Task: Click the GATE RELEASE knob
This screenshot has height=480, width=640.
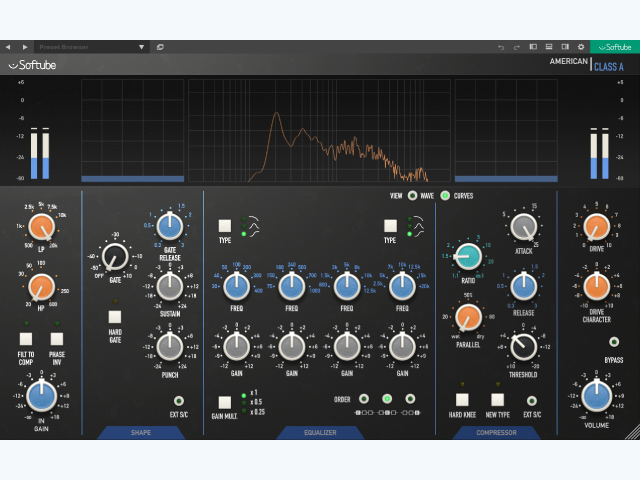Action: tap(170, 226)
